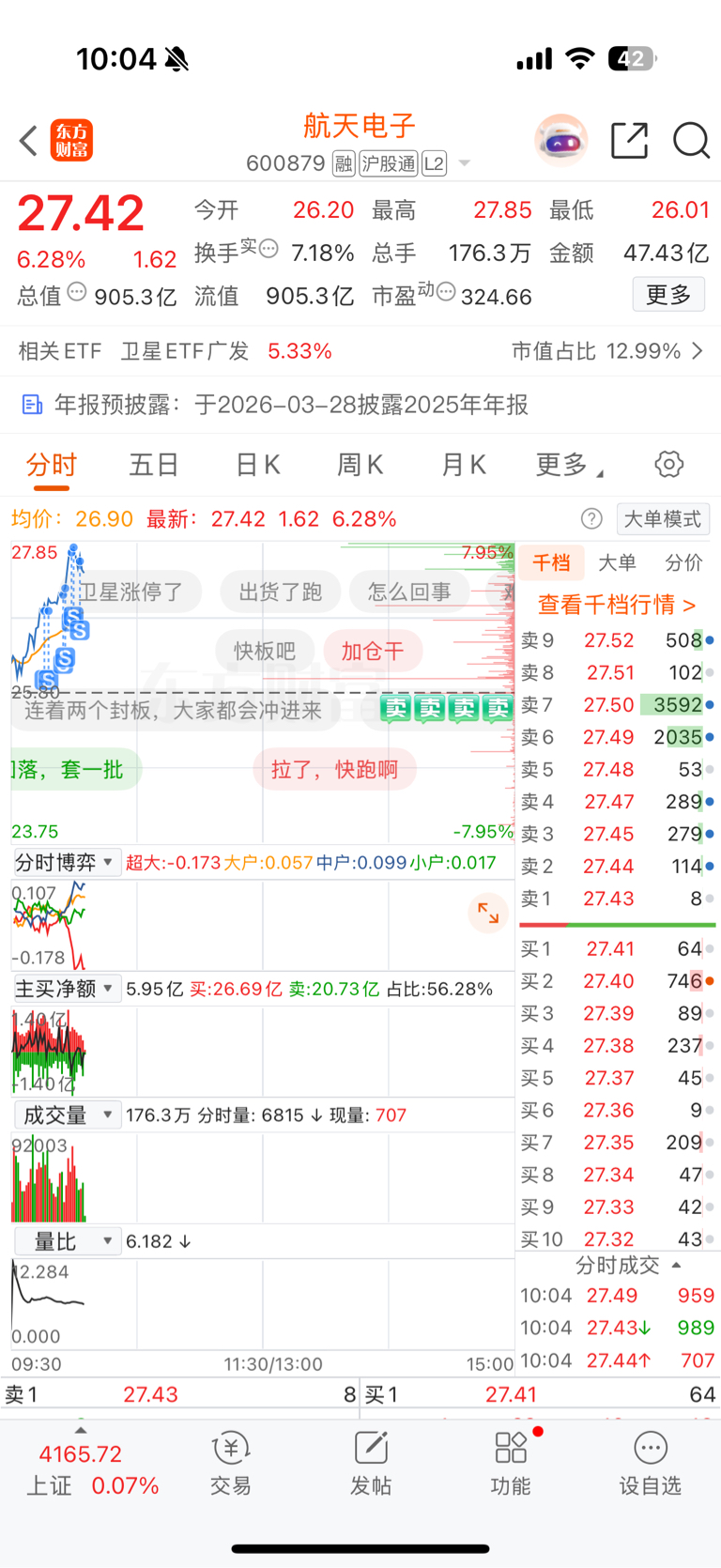Select the 分时 tab
The height and width of the screenshot is (1568, 721).
point(52,466)
